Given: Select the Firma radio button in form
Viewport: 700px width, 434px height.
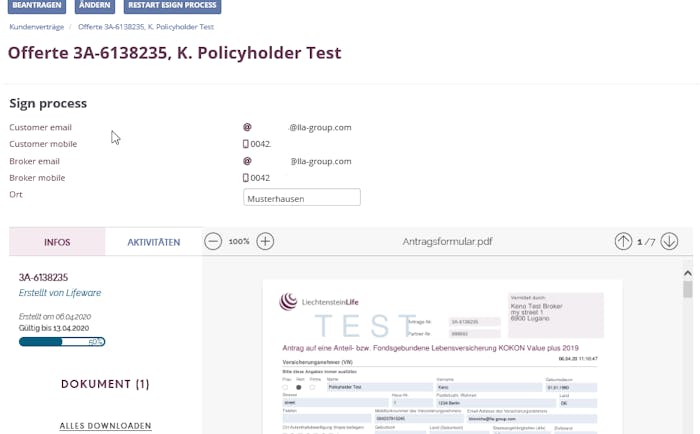Looking at the screenshot, I should (312, 387).
